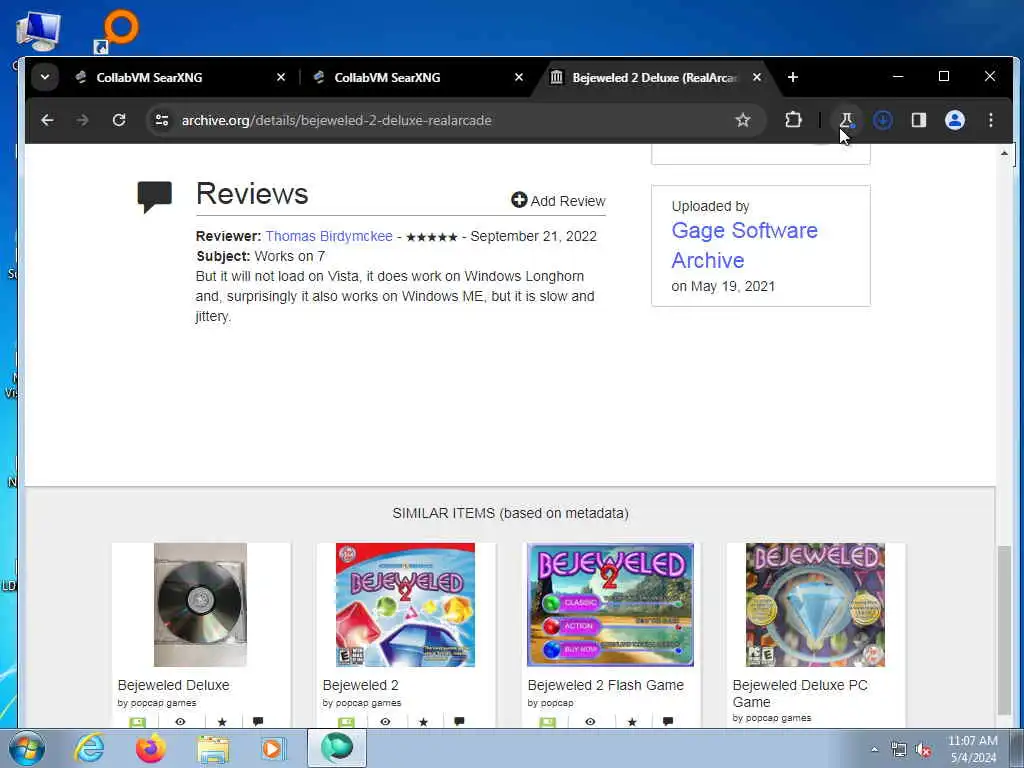Open Computer desktop icon
The height and width of the screenshot is (768, 1024).
tap(38, 31)
